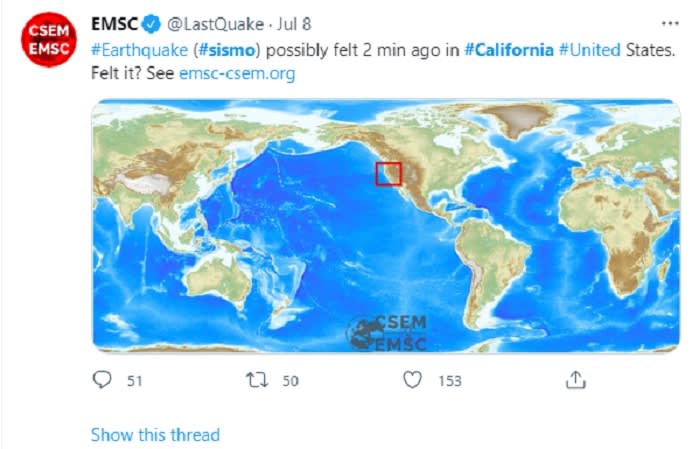Click the red square marker over California
This screenshot has height=449, width=700.
click(x=388, y=173)
